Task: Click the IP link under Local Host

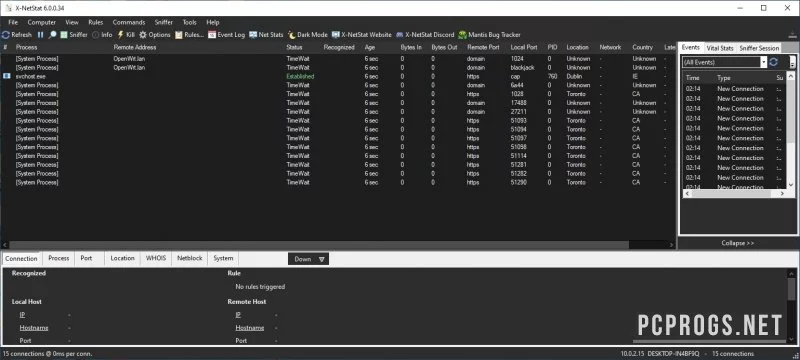Action: (x=22, y=315)
